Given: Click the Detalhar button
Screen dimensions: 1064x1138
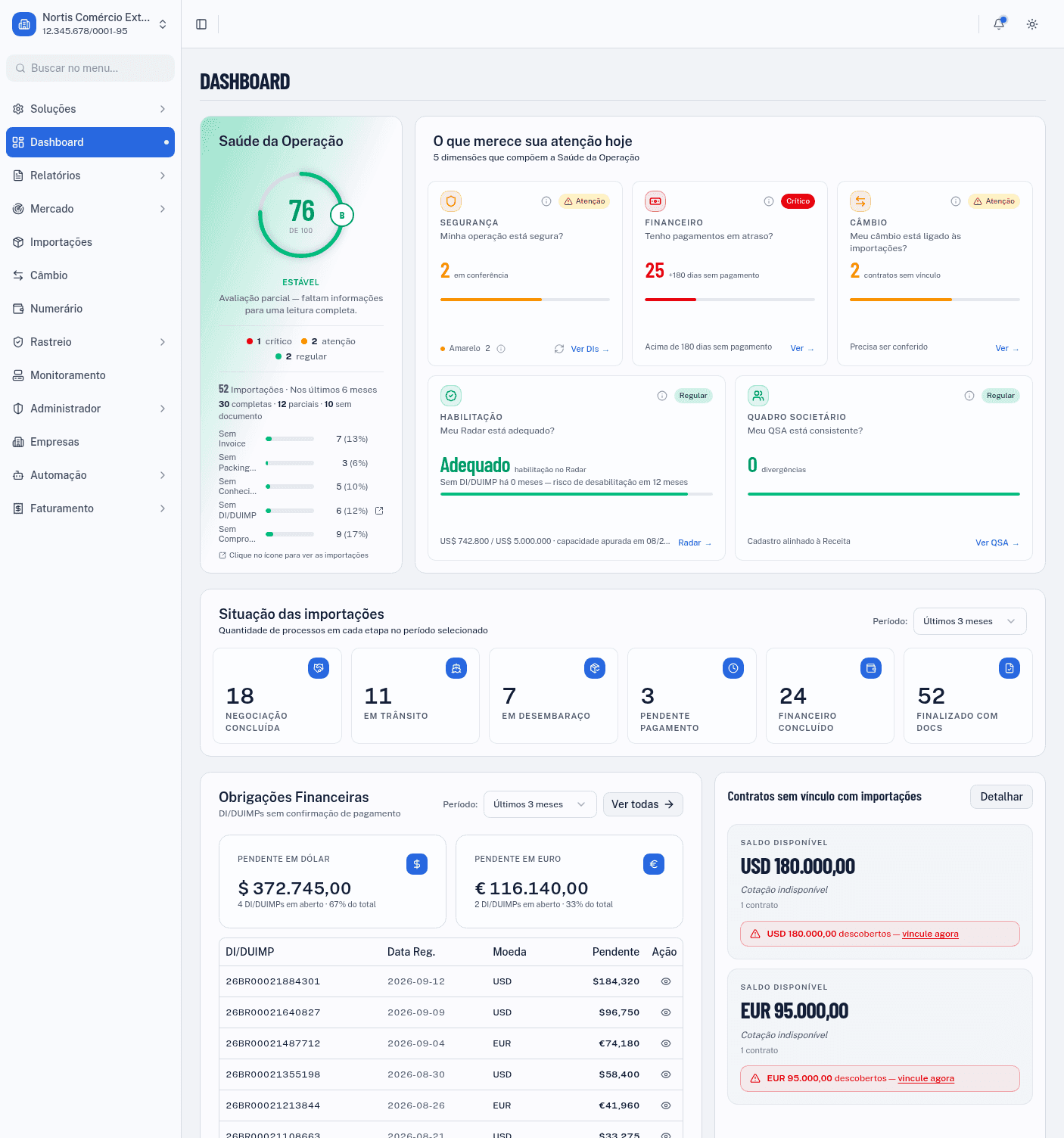Looking at the screenshot, I should (x=1001, y=797).
